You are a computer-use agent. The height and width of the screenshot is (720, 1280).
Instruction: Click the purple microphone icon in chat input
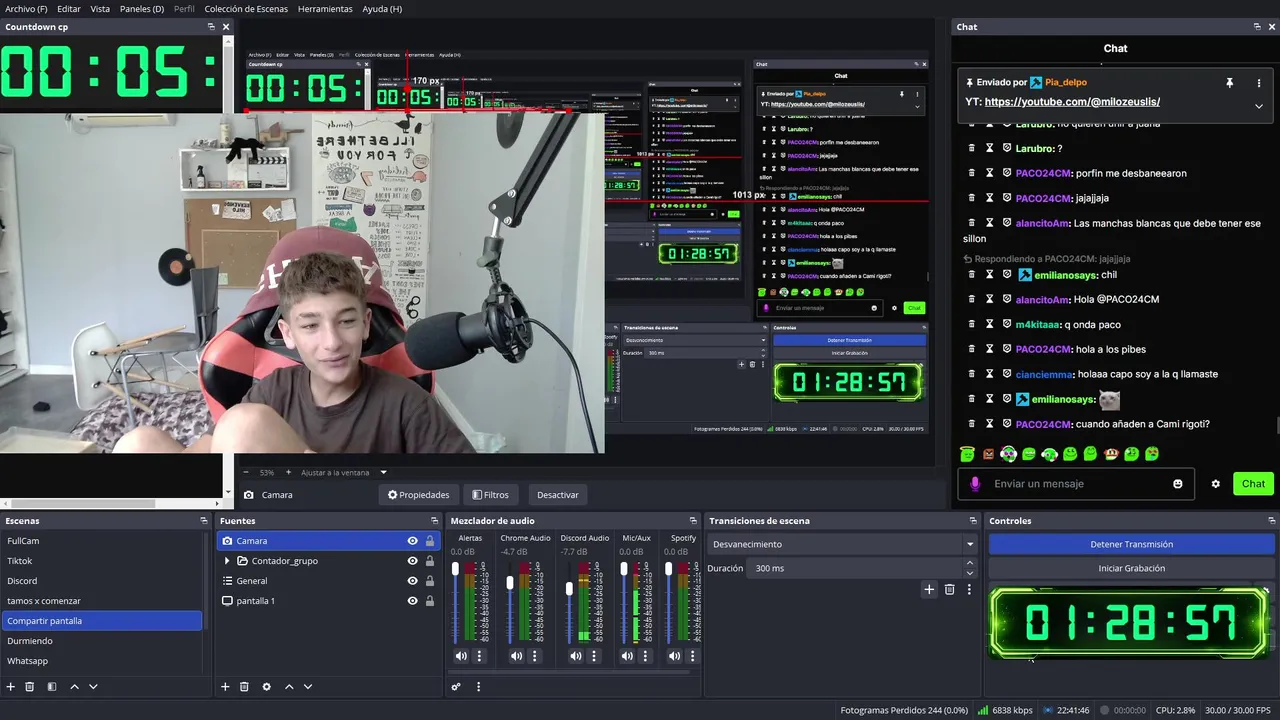click(x=975, y=484)
